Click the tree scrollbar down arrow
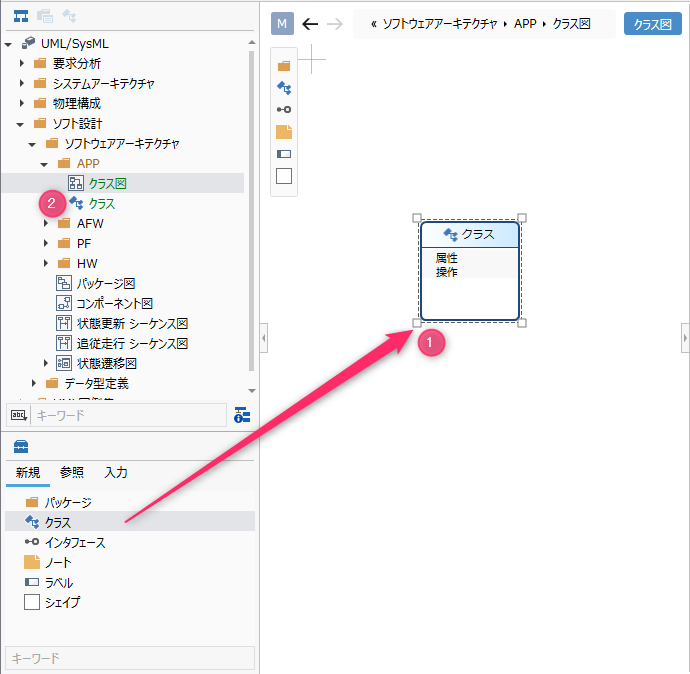The height and width of the screenshot is (674, 690). [x=252, y=390]
